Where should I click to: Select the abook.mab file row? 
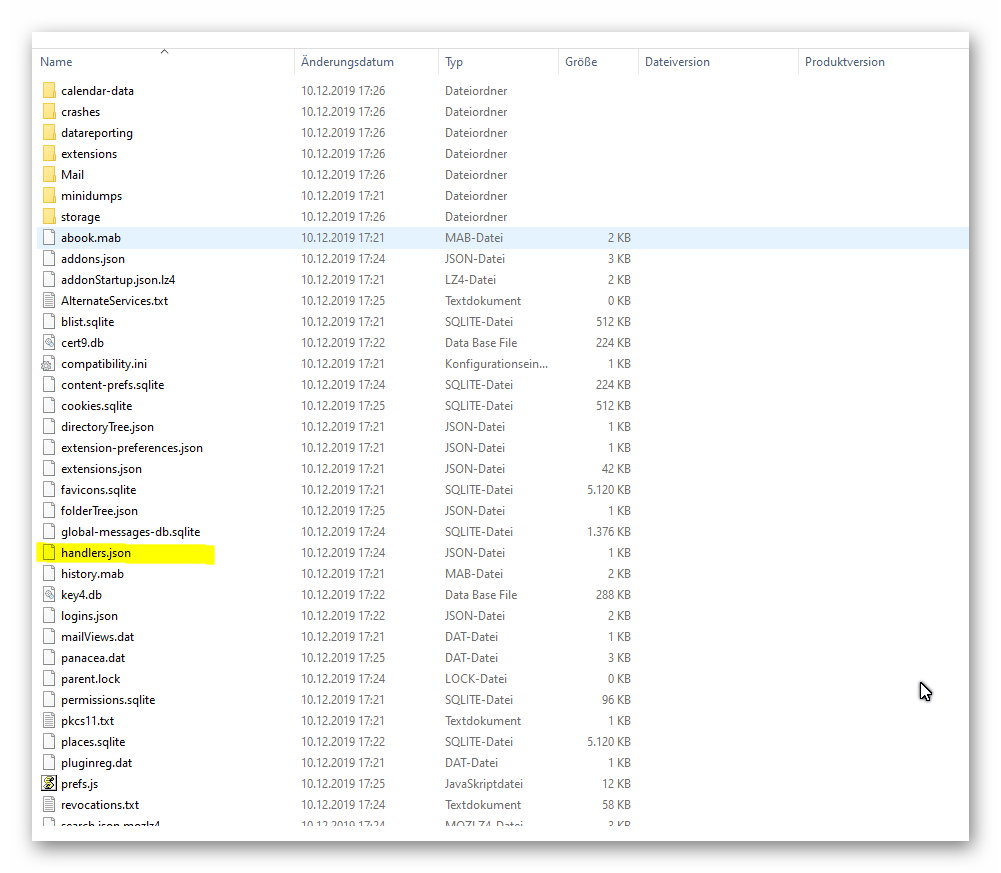(91, 238)
